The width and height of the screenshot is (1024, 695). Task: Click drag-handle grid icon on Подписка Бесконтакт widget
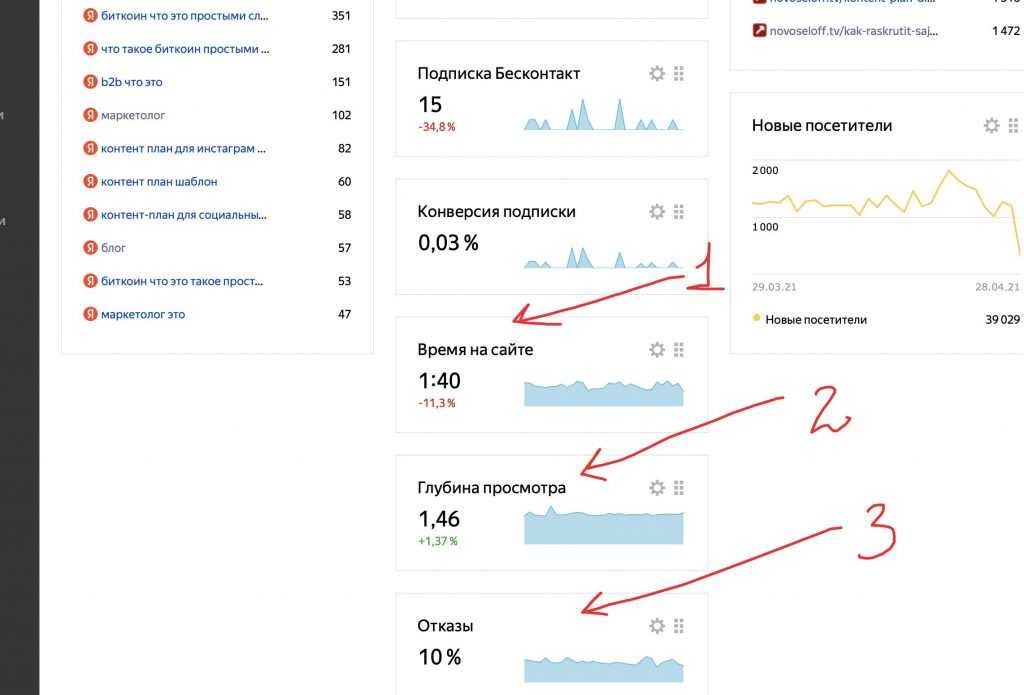679,73
